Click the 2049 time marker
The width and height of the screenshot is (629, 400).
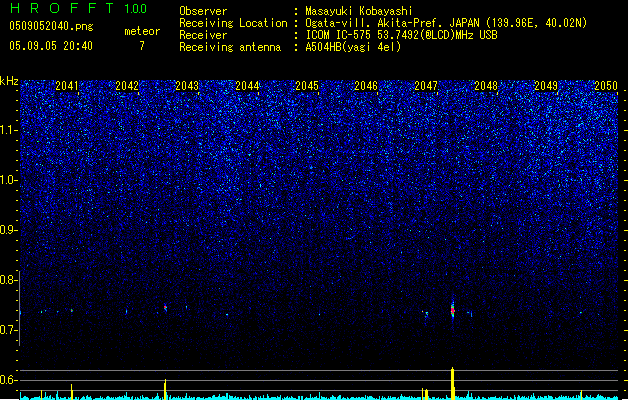tap(546, 85)
